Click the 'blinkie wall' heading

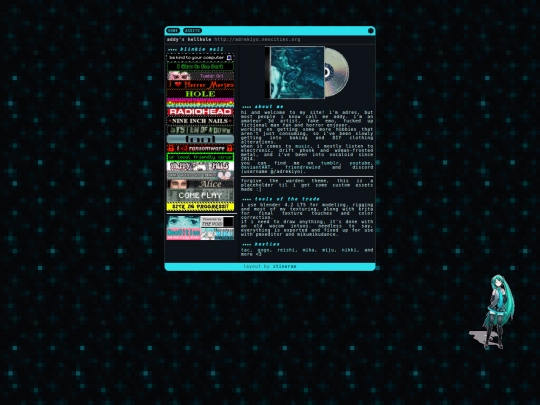[x=202, y=49]
